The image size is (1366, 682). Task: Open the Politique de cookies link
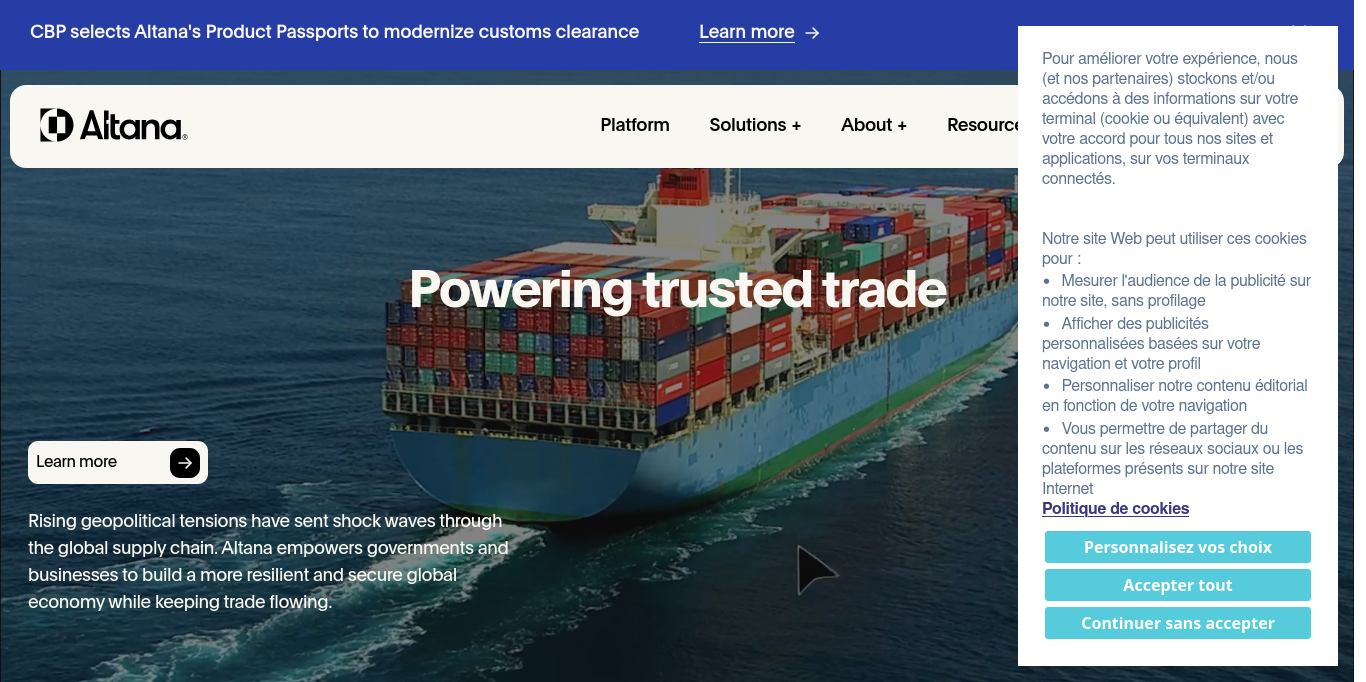pos(1115,508)
